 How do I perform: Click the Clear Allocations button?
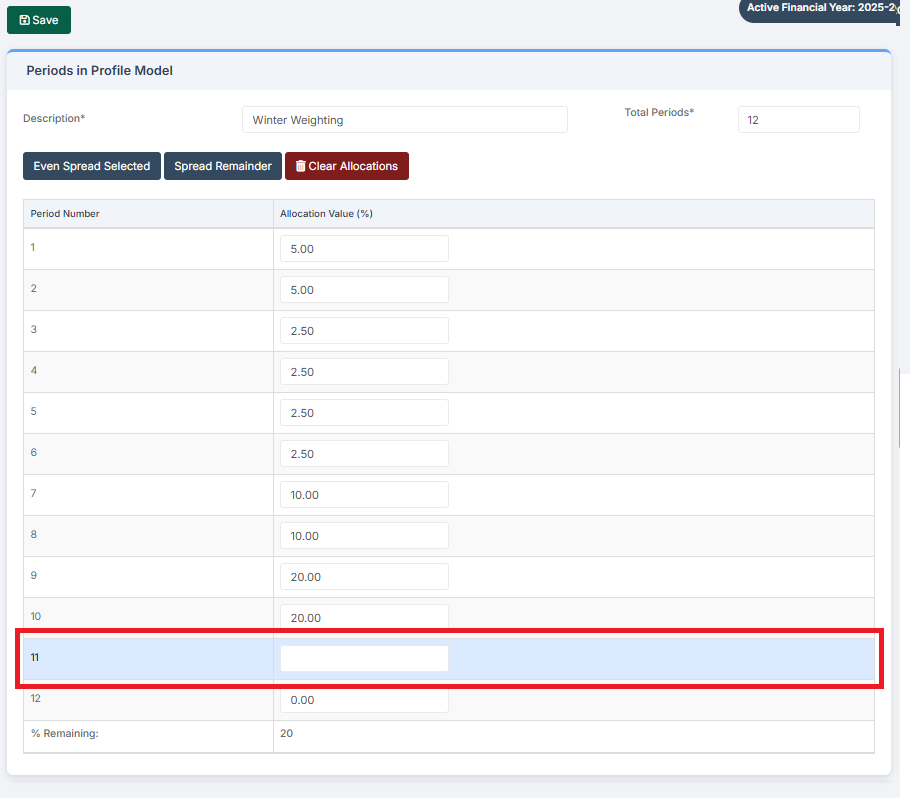pyautogui.click(x=347, y=165)
